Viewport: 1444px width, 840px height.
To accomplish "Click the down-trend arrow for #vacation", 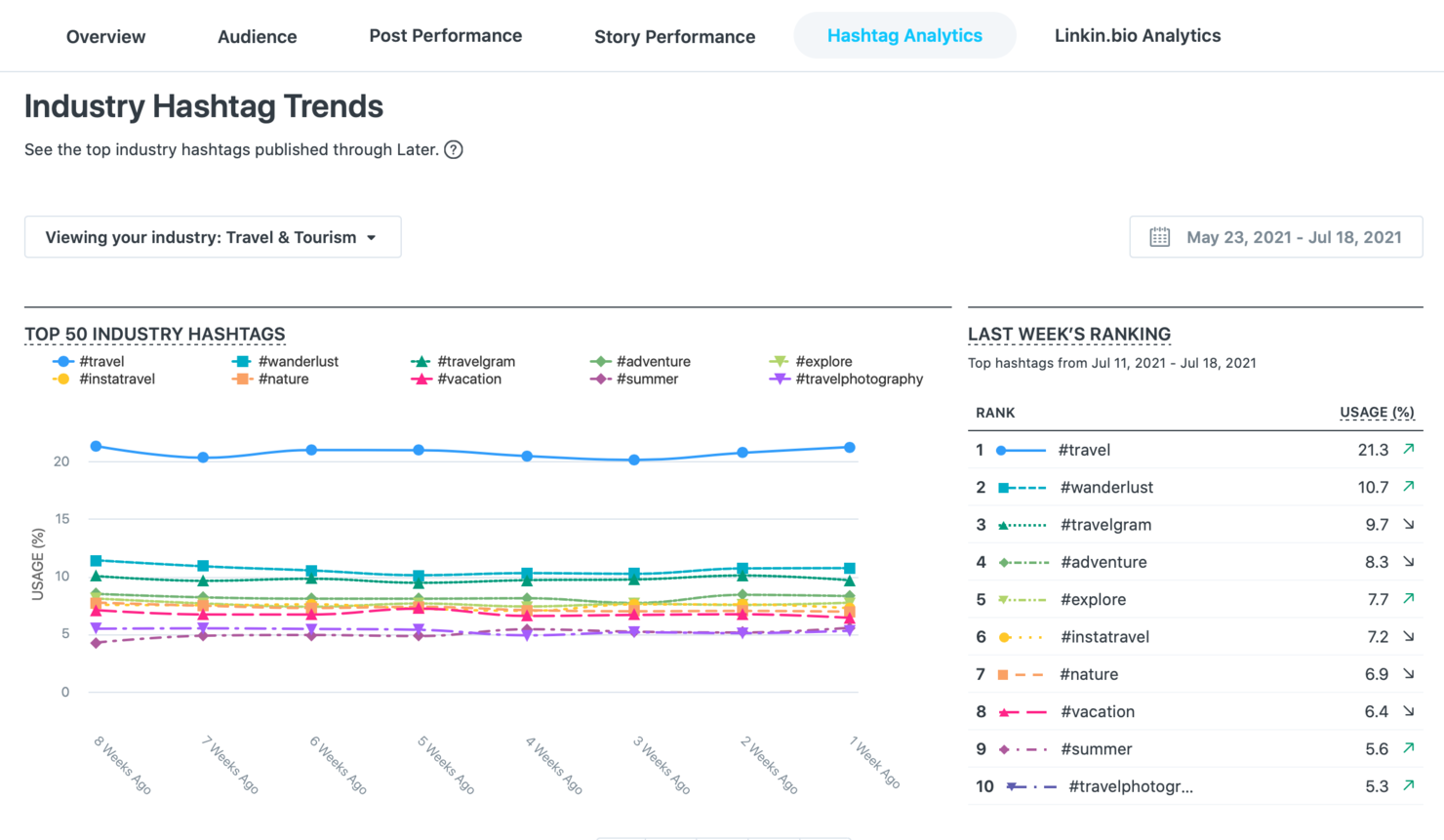I will click(x=1409, y=711).
